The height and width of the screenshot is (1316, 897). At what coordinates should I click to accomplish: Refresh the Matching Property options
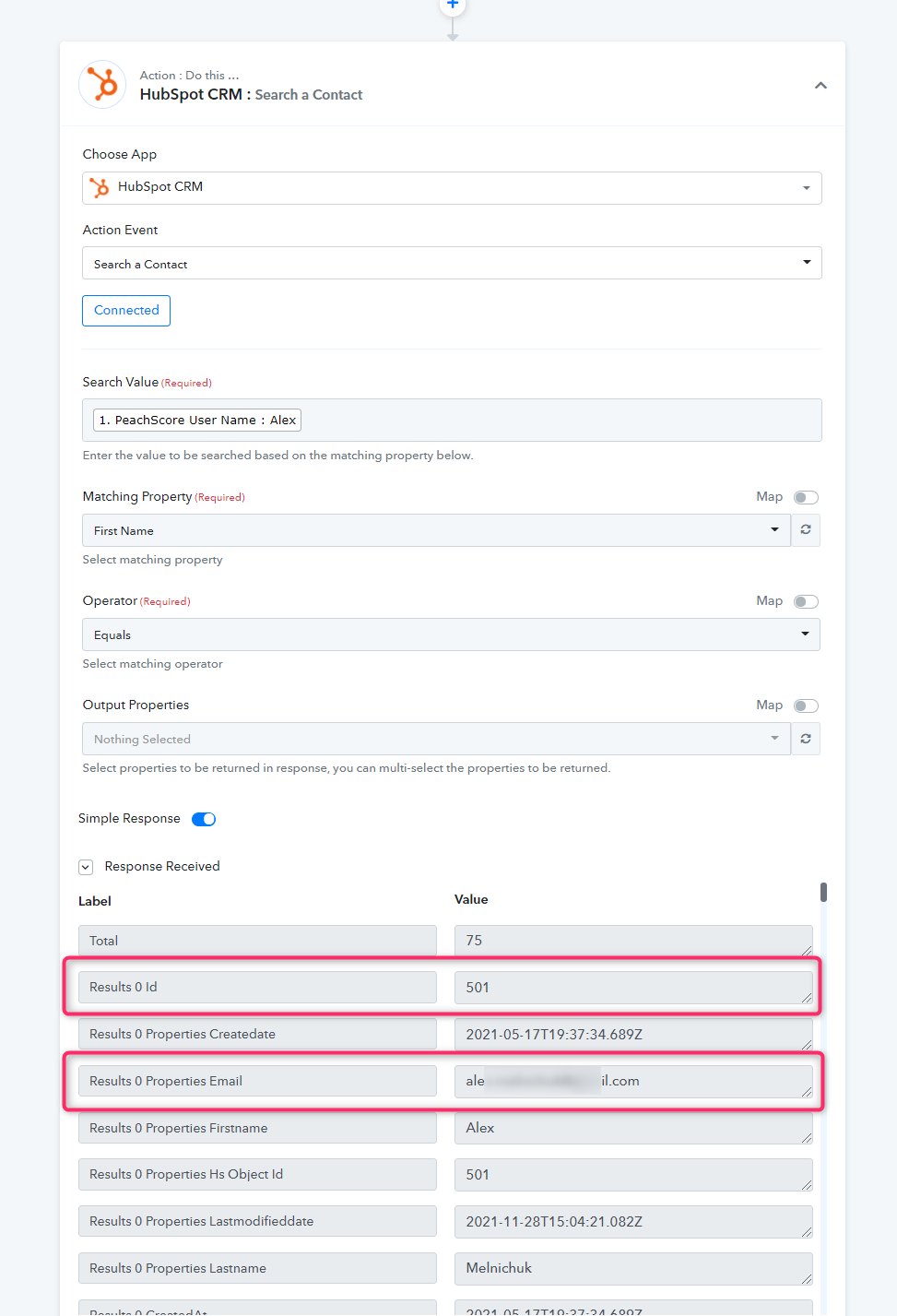(806, 530)
